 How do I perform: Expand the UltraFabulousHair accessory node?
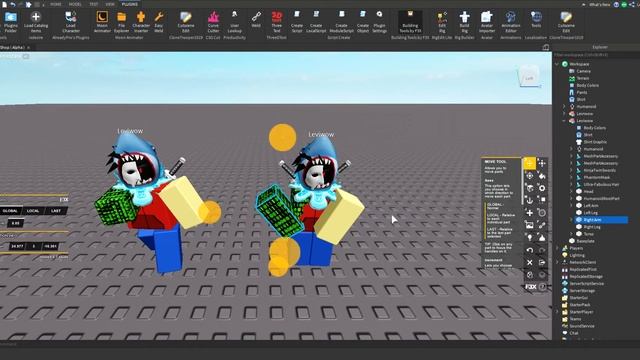click(x=571, y=184)
